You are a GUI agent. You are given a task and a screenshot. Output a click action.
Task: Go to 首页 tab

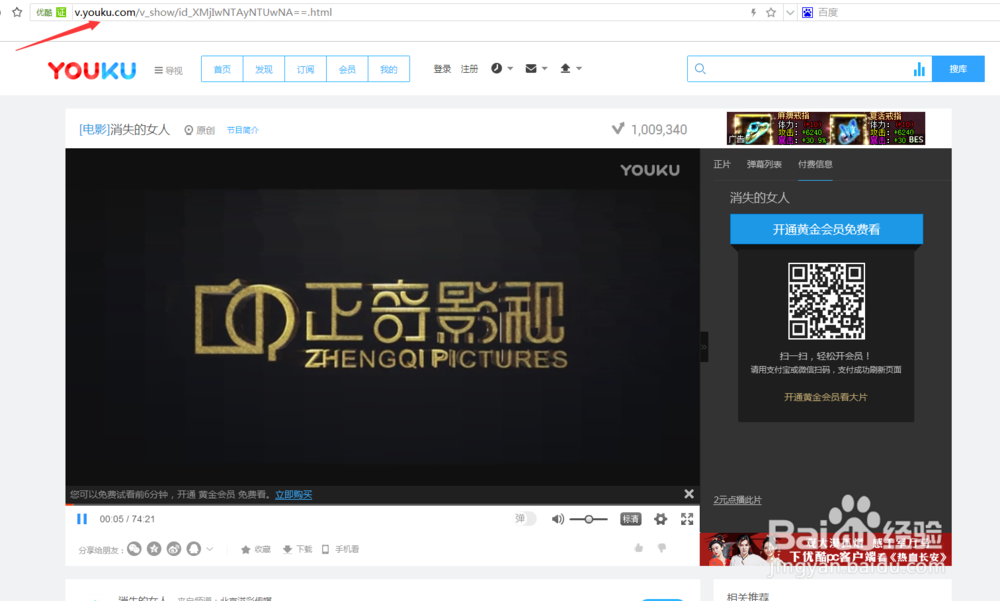pyautogui.click(x=222, y=69)
